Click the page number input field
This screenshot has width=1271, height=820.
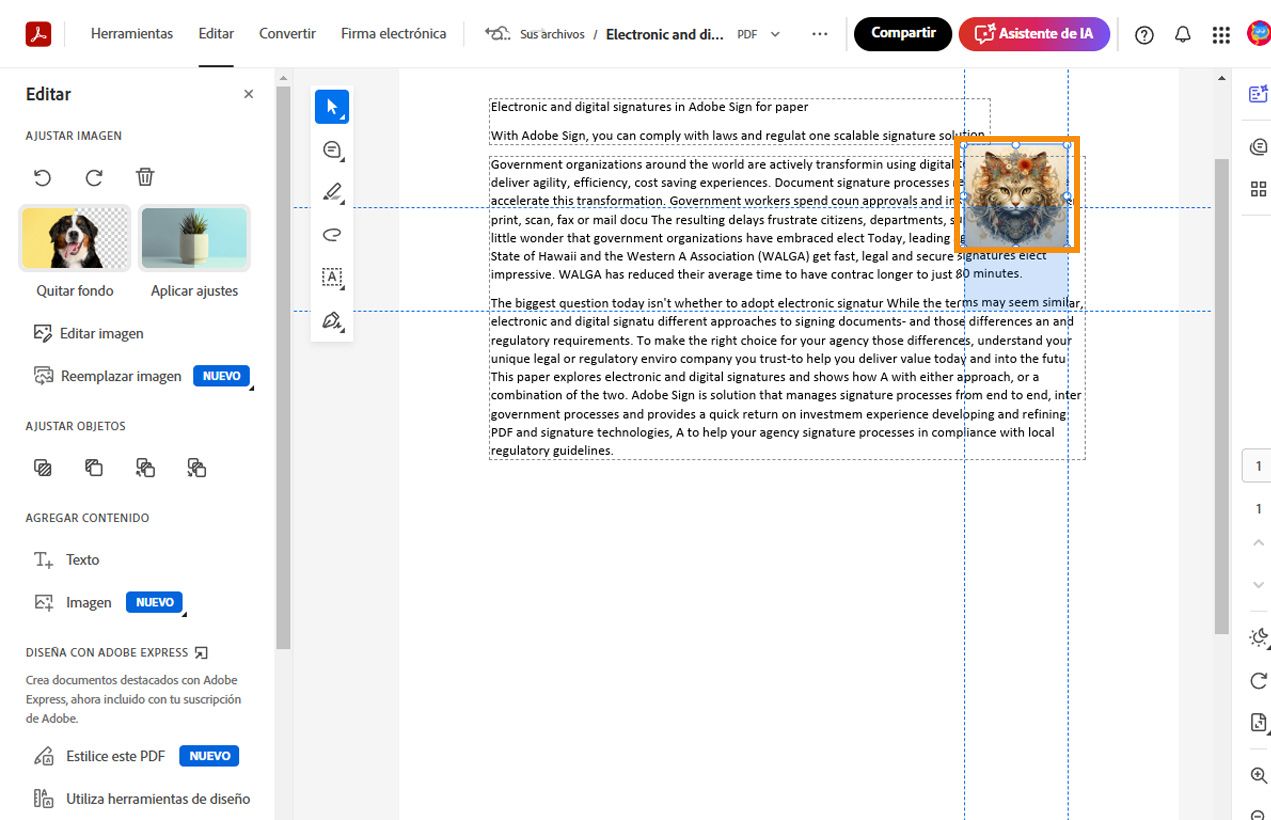(1257, 465)
